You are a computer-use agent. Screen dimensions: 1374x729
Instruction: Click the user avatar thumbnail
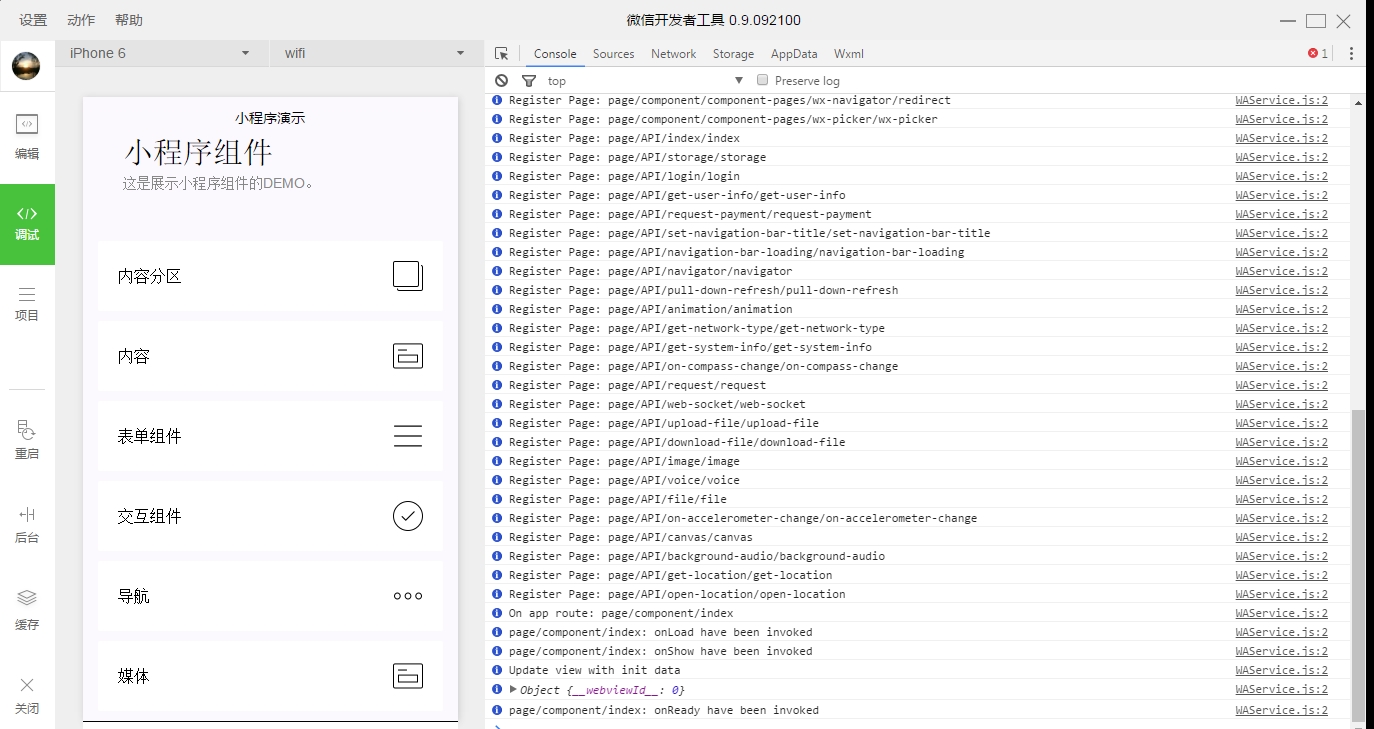pos(26,67)
